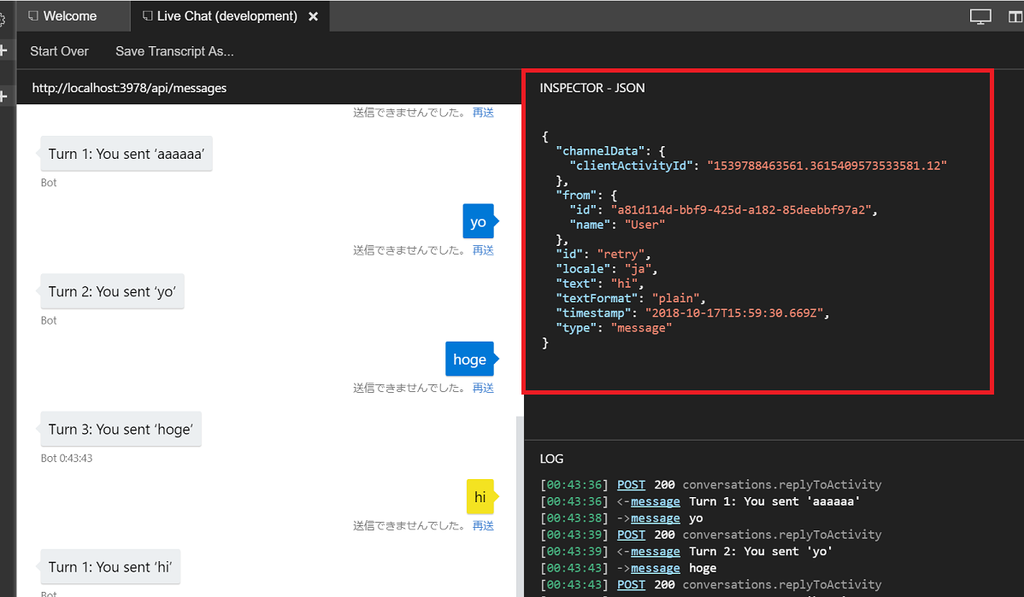Image resolution: width=1024 pixels, height=597 pixels.
Task: Click Save Transcript As...
Action: pyautogui.click(x=174, y=51)
